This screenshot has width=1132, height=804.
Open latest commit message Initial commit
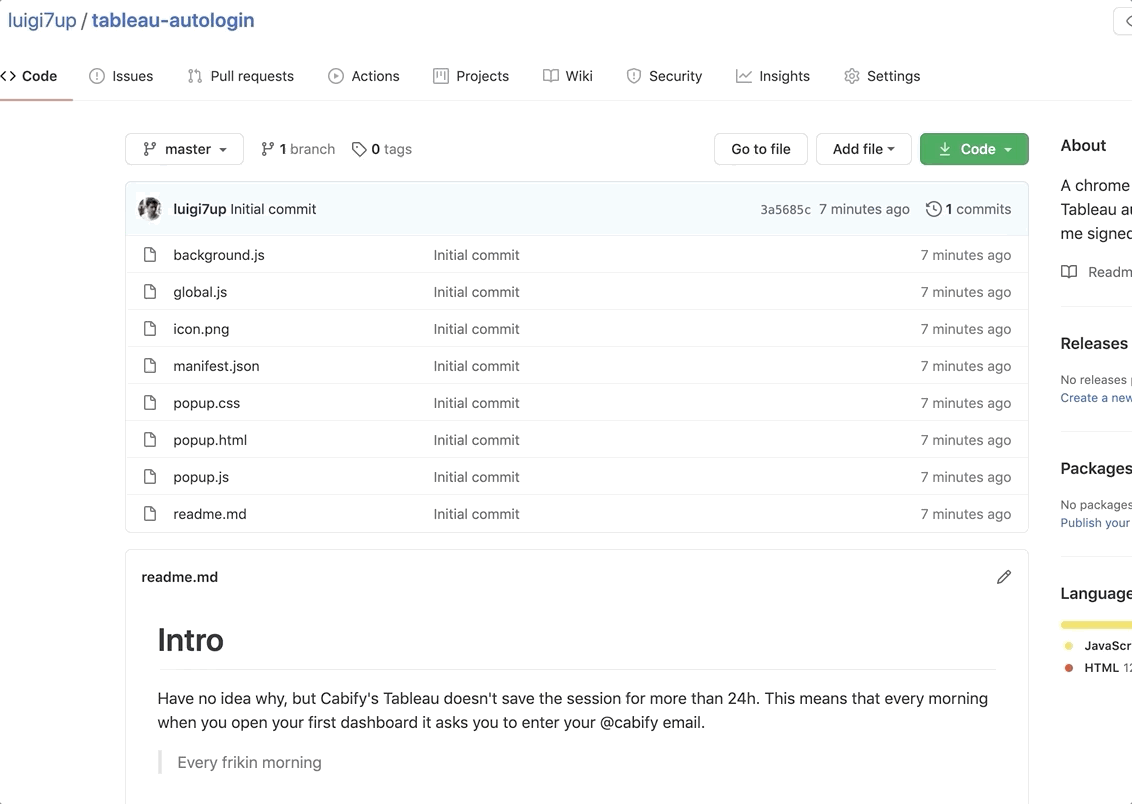pos(273,209)
